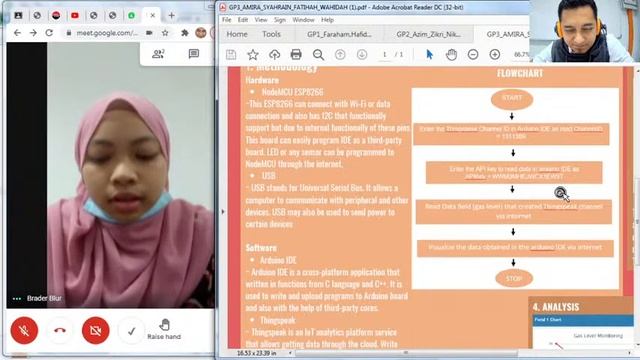Screen dimensions: 640x360
Task: Open the Chrome profile avatar
Action: 200,33
